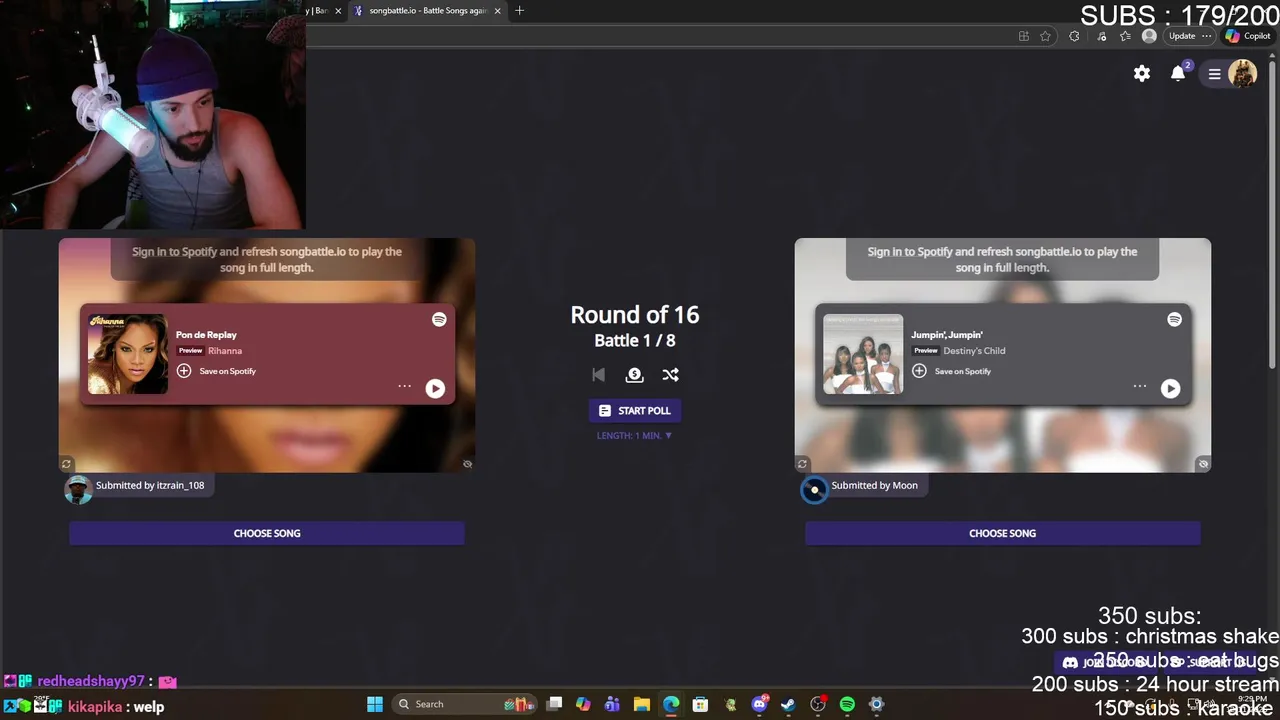
Task: Open the Jumpin', Jumpin' song title
Action: point(947,335)
